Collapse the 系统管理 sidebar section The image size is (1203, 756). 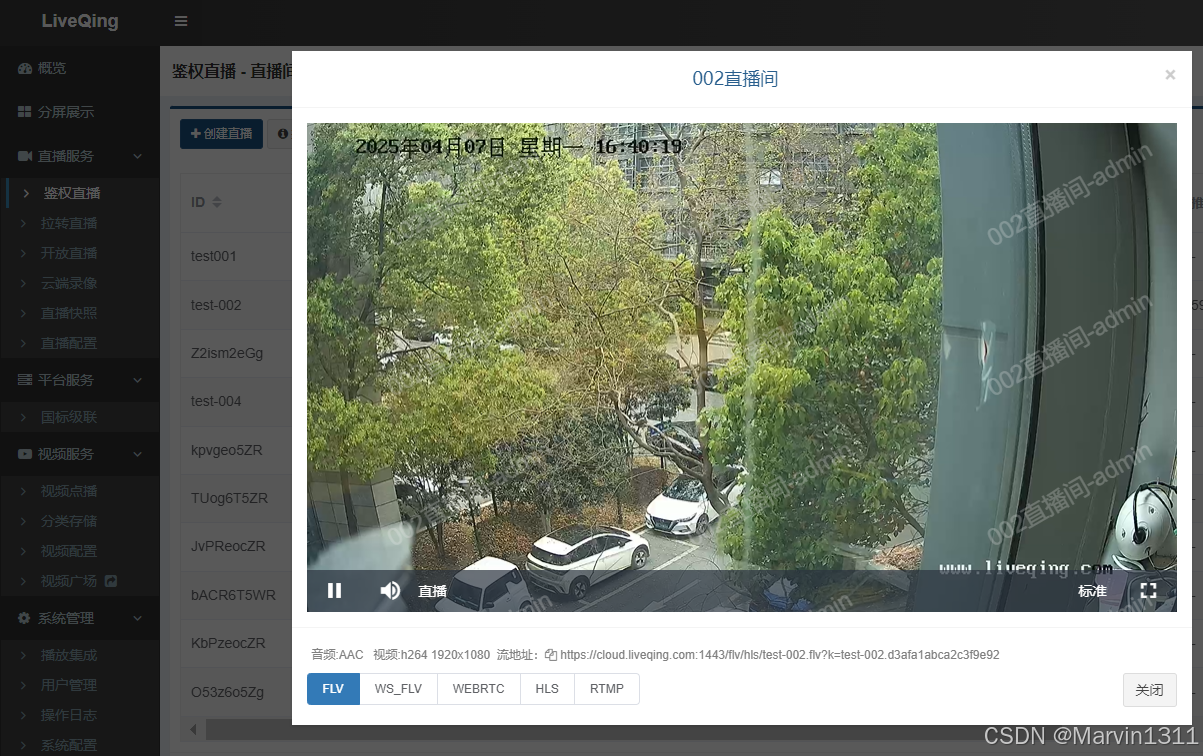[80, 618]
